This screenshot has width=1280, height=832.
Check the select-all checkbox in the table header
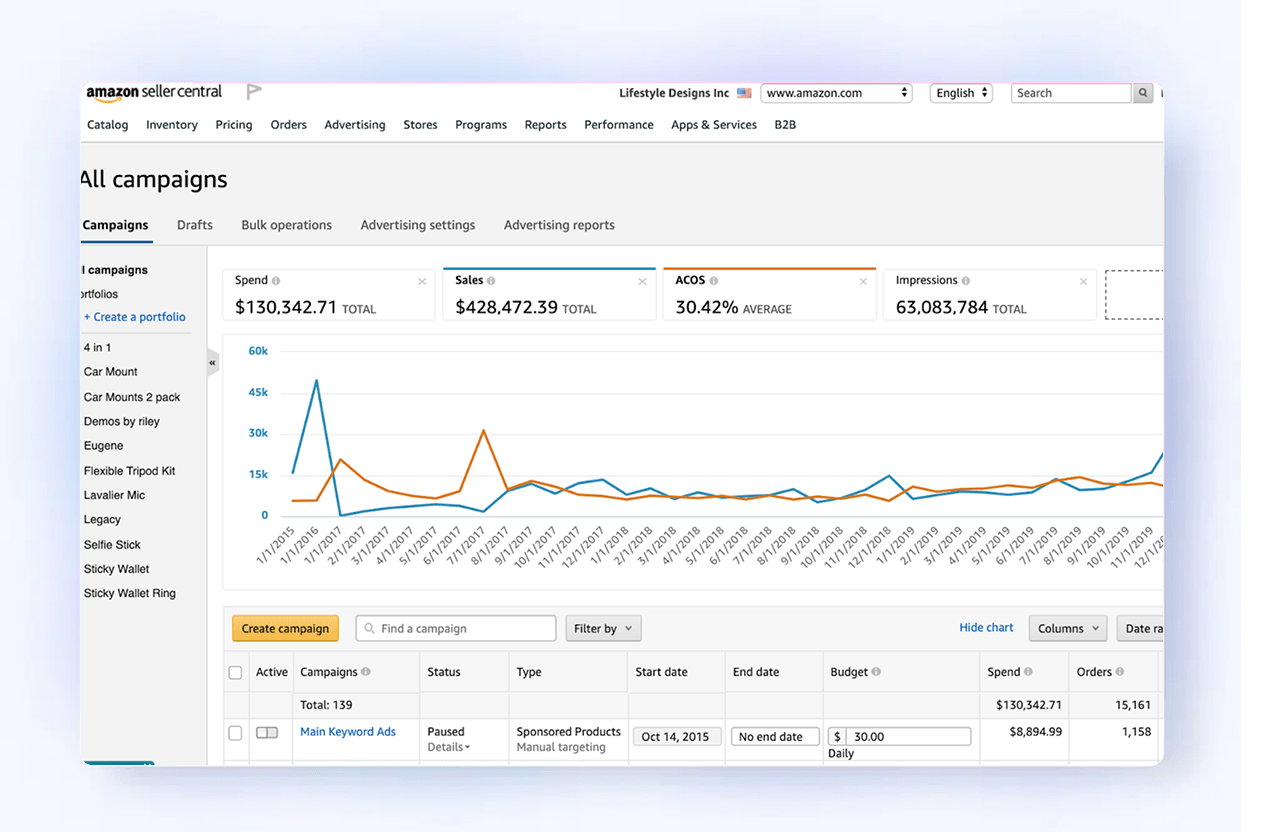235,671
